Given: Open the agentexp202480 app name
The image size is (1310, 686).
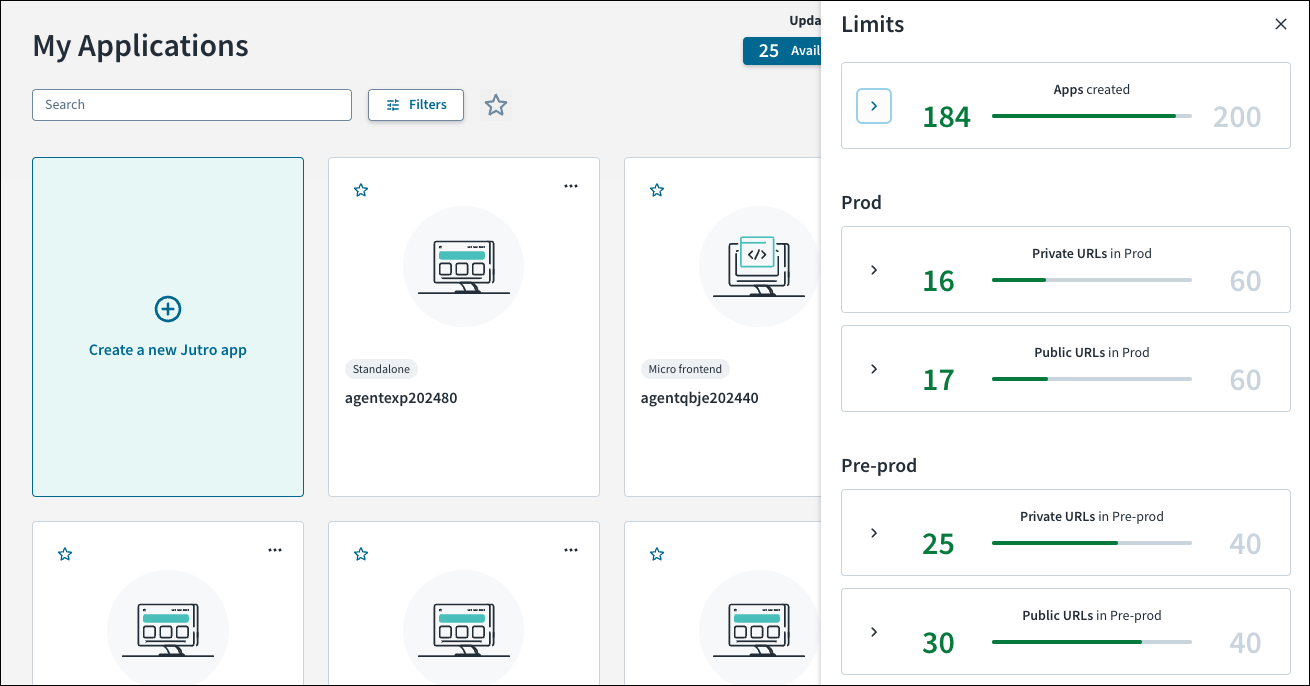Looking at the screenshot, I should (x=401, y=398).
